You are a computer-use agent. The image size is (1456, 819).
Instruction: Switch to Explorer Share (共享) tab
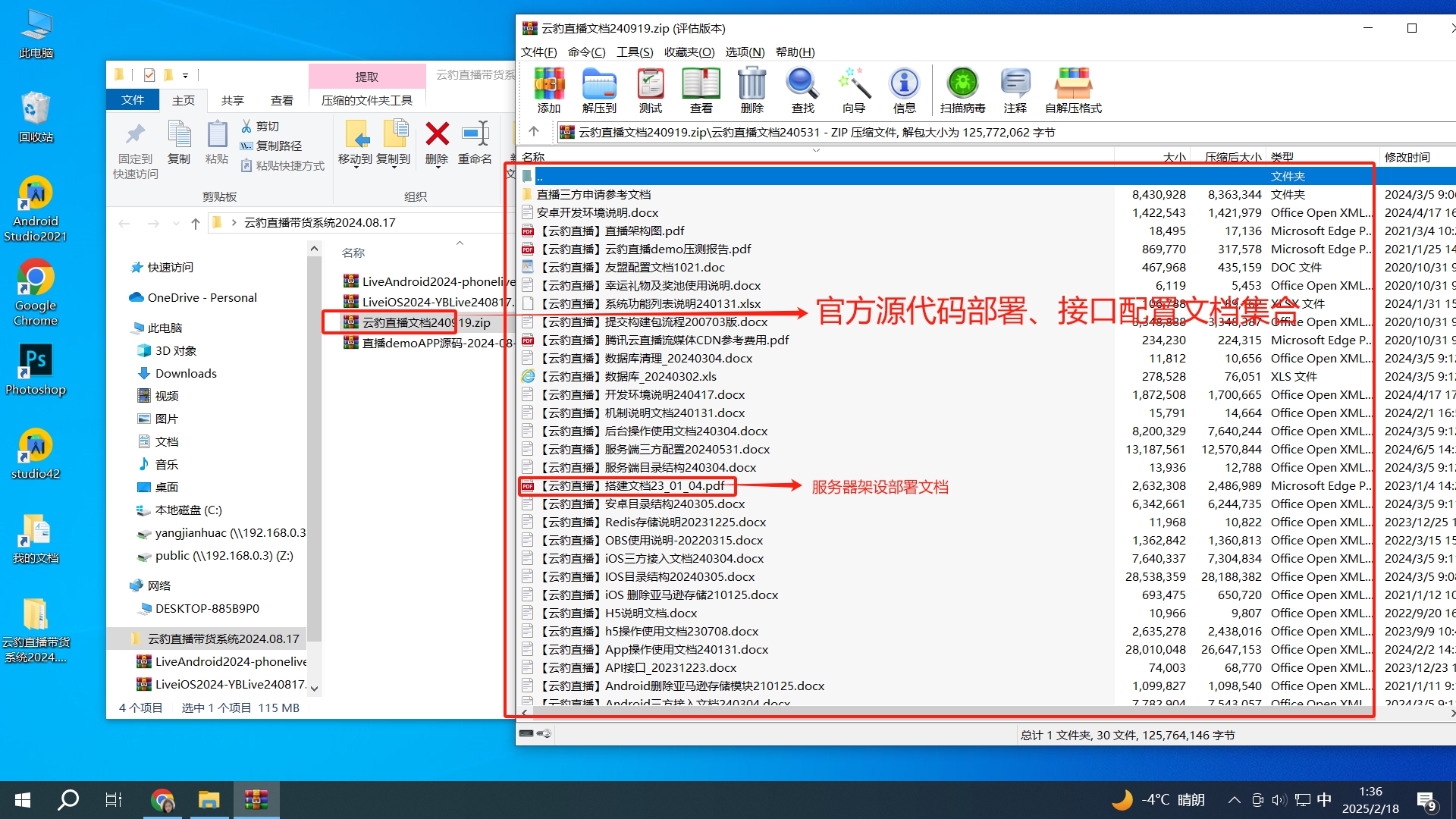(233, 100)
